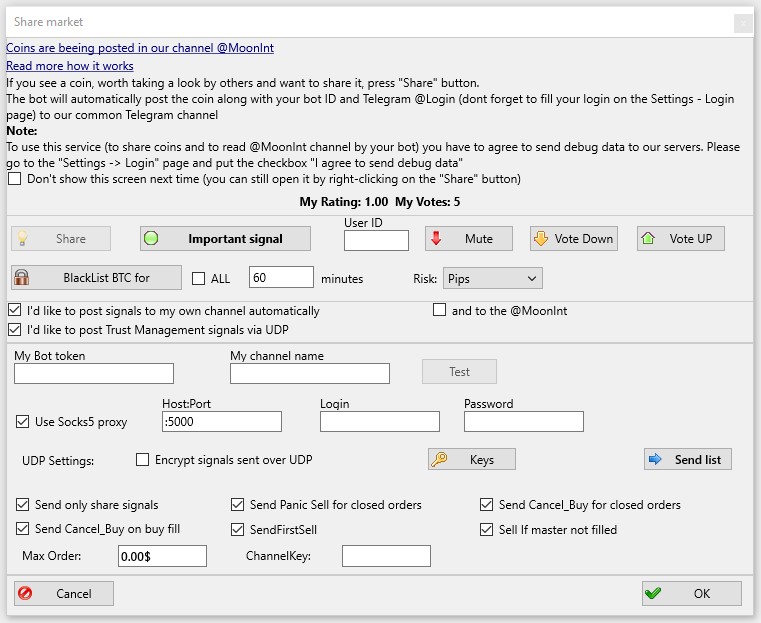Click Send list blue arrow button

pyautogui.click(x=688, y=459)
